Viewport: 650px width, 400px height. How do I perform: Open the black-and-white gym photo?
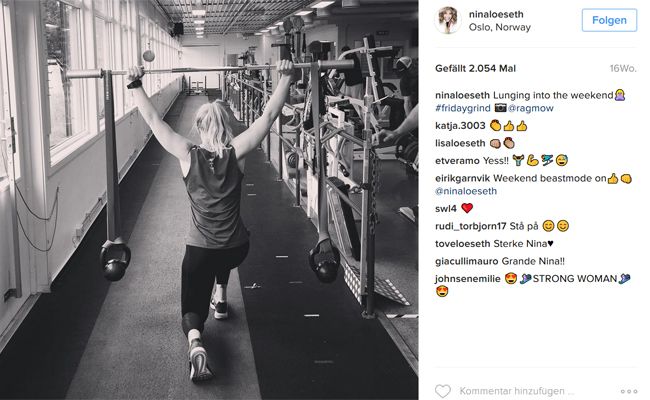(209, 200)
